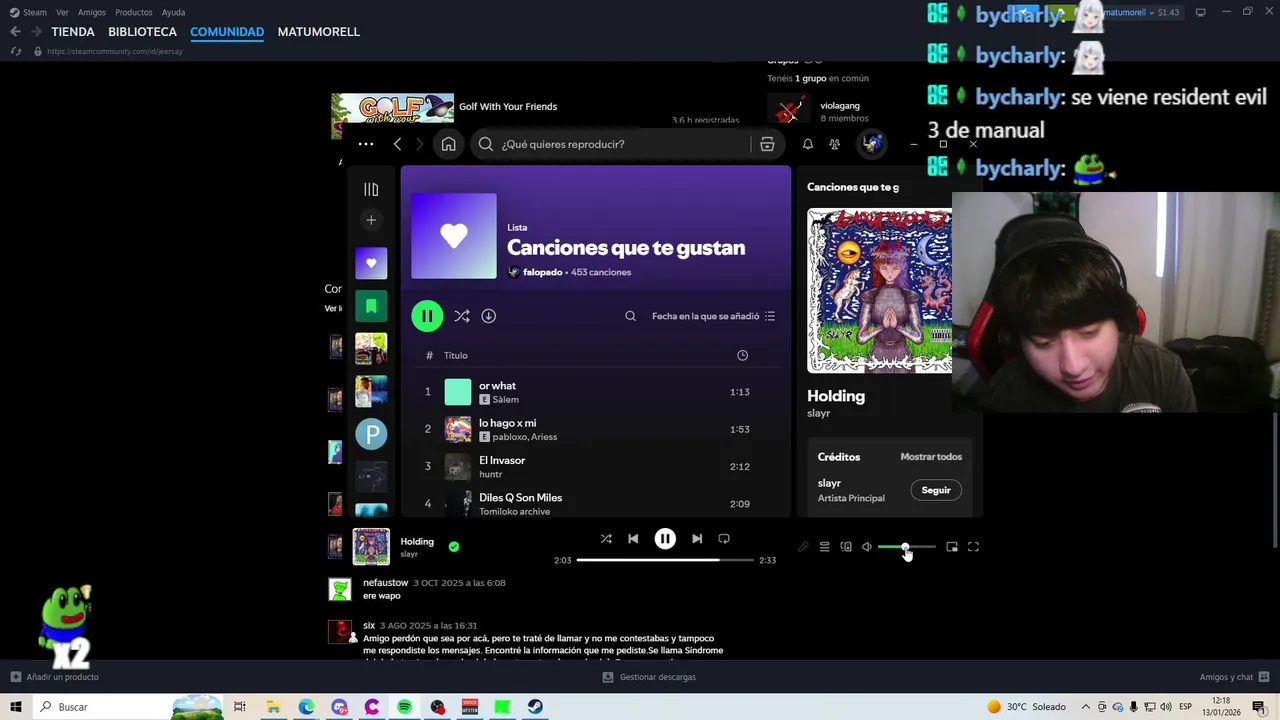Create playlist with plus icon
This screenshot has height=720, width=1280.
371,220
